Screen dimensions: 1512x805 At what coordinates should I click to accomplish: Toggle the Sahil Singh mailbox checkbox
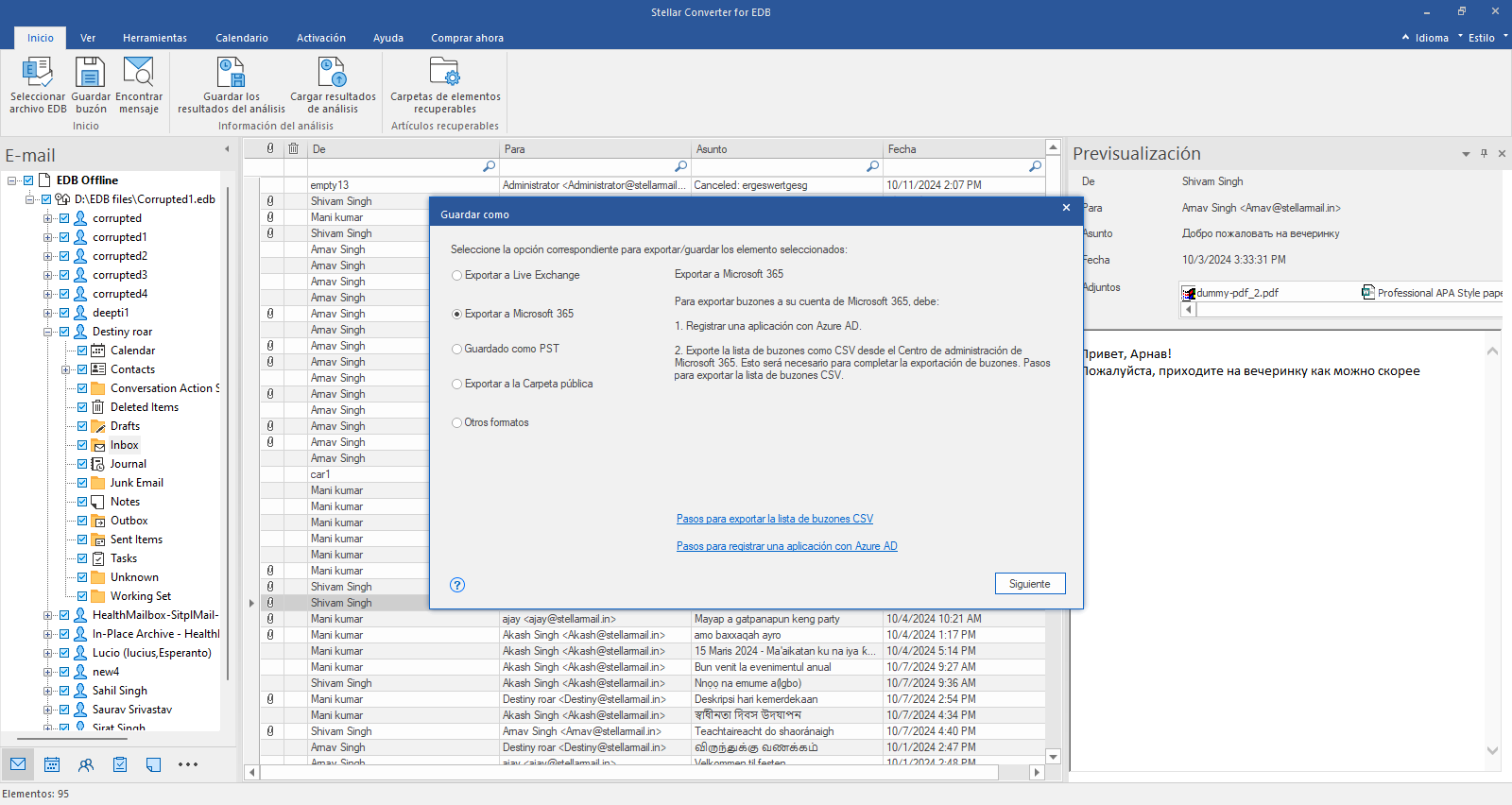64,691
